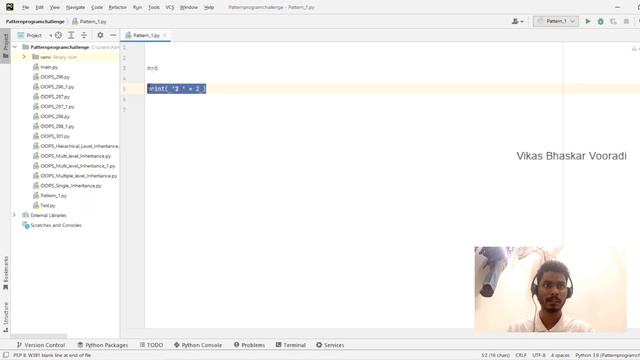Image resolution: width=640 pixels, height=360 pixels.
Task: Open the Project view selector dropdown
Action: click(34, 36)
